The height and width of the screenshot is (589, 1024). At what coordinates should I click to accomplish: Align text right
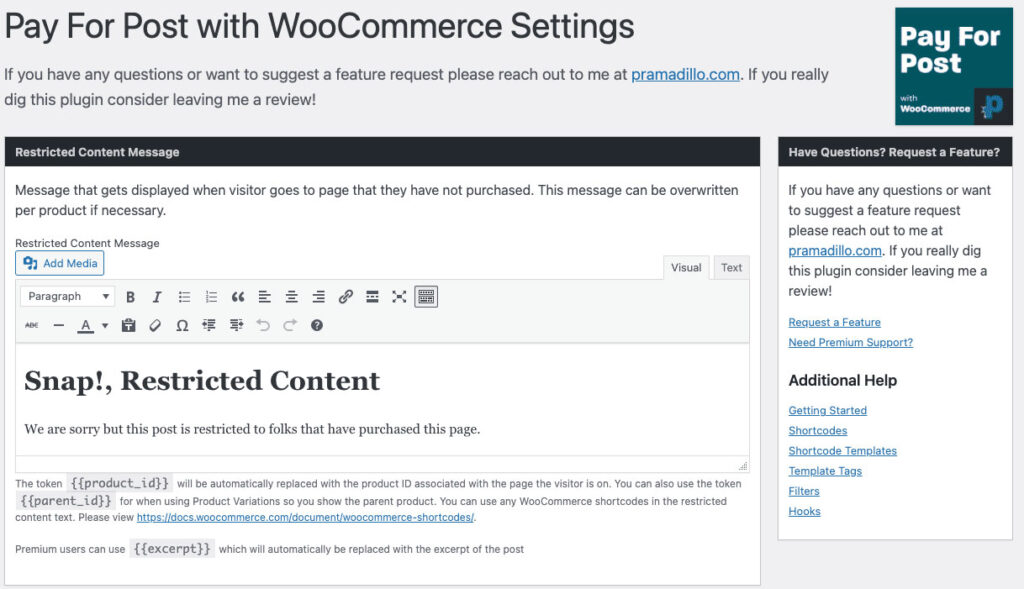(x=318, y=297)
